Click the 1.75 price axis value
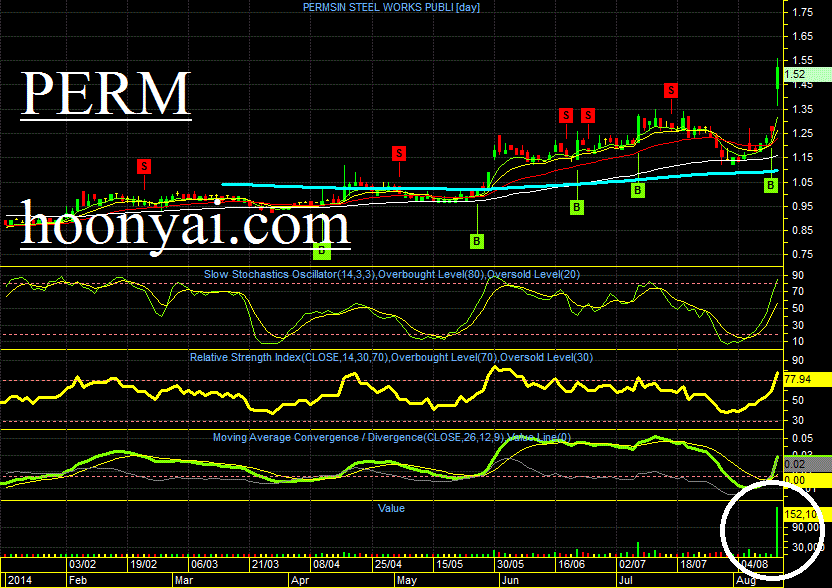The width and height of the screenshot is (832, 588). coord(802,12)
